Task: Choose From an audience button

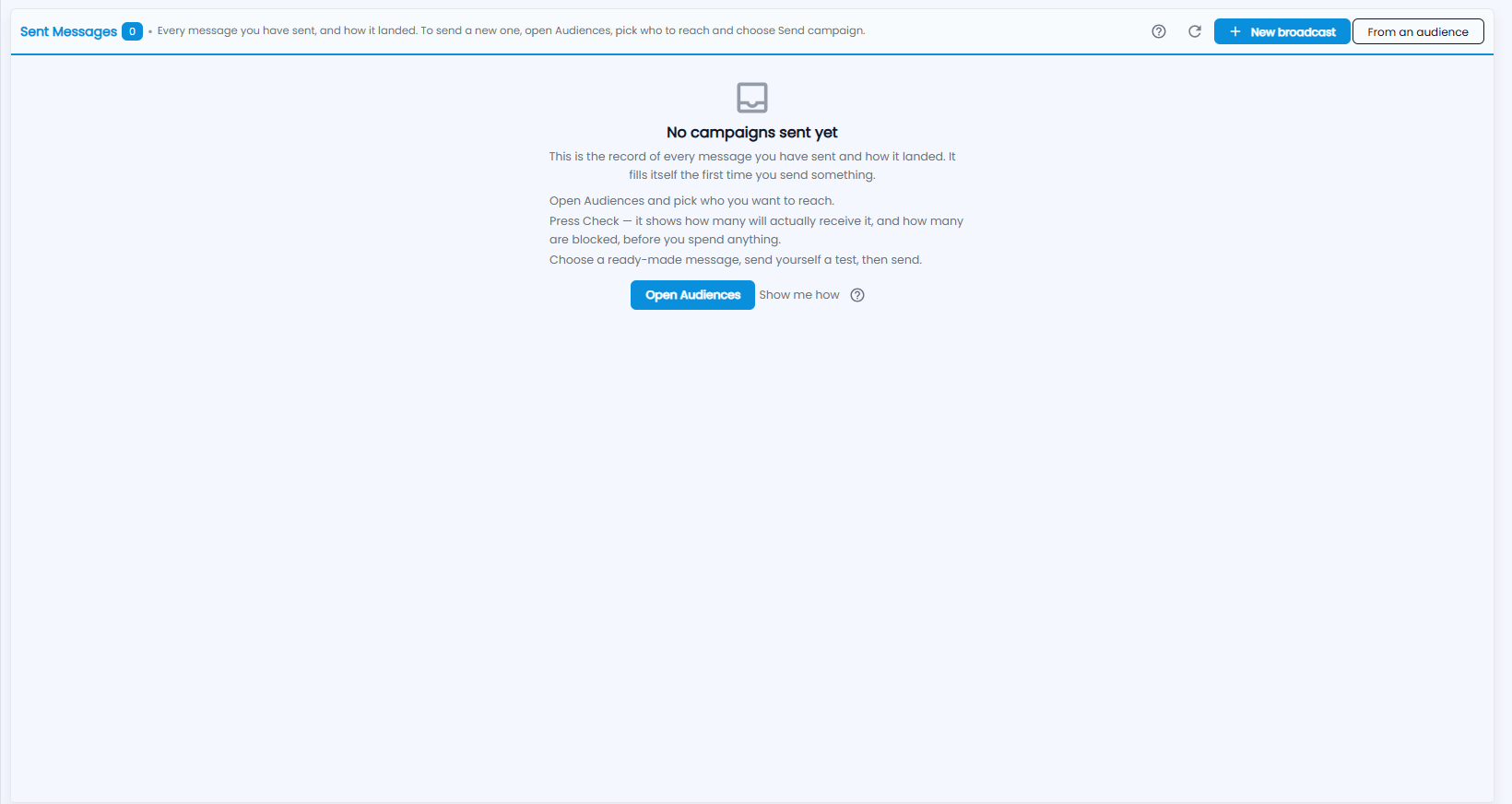Action: [x=1418, y=31]
